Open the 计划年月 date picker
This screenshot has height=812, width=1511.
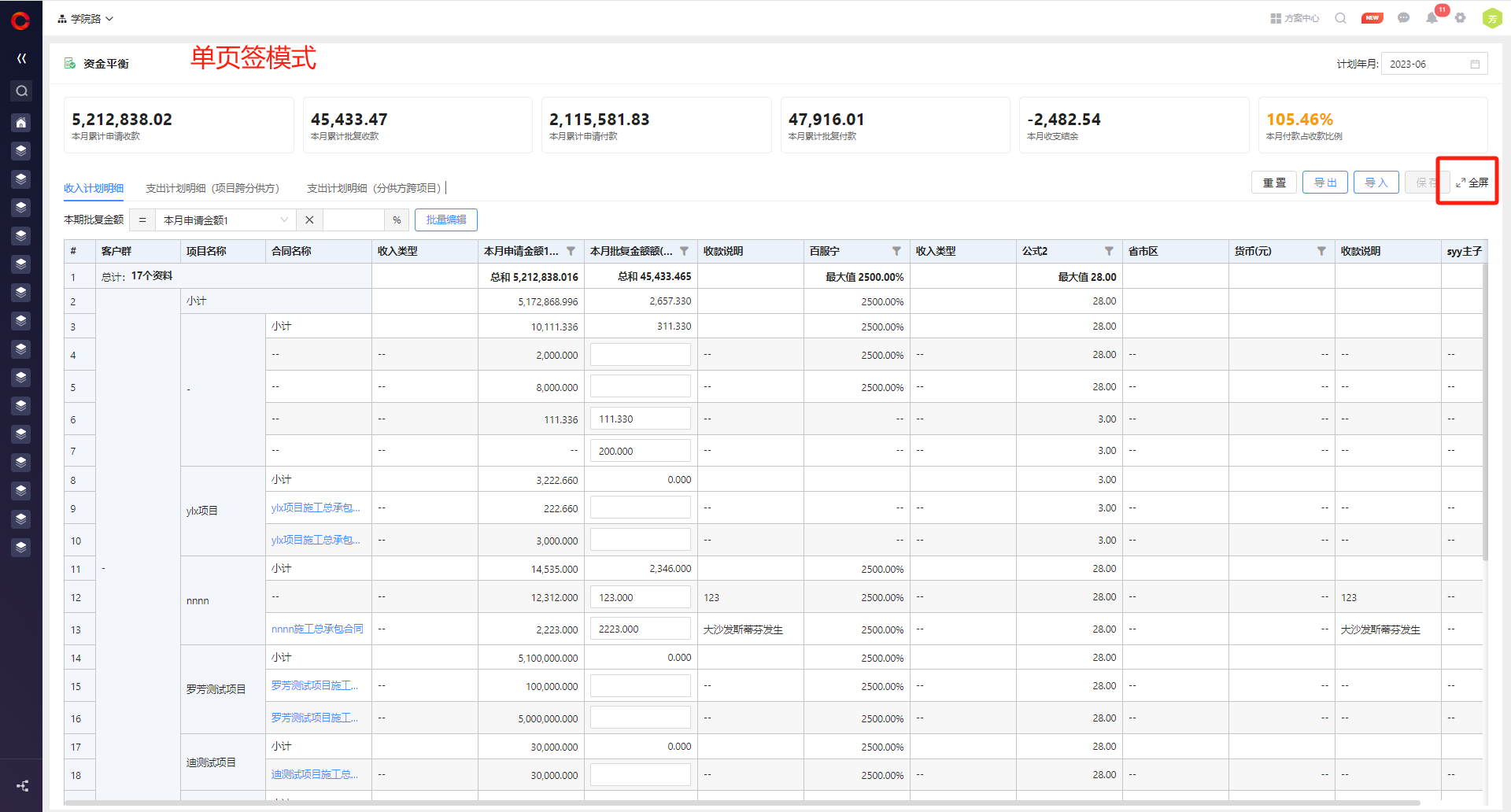pyautogui.click(x=1433, y=65)
